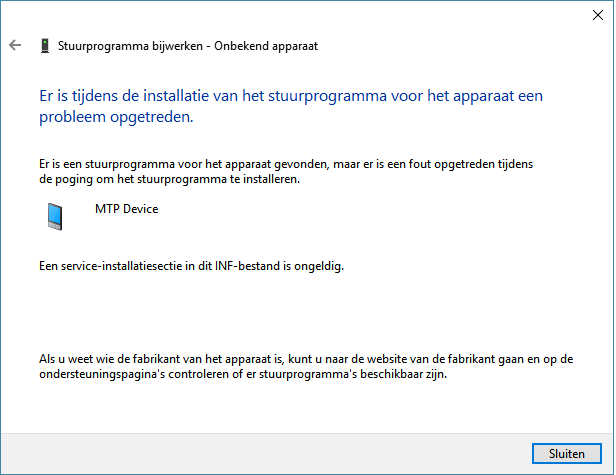Click the error message starting "Een service-installatiesectie"
Image resolution: width=616 pixels, height=475 pixels.
click(x=190, y=267)
